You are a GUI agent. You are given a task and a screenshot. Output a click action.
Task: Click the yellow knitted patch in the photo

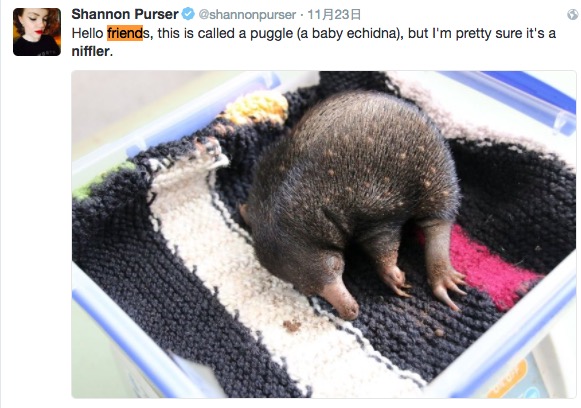coord(258,107)
